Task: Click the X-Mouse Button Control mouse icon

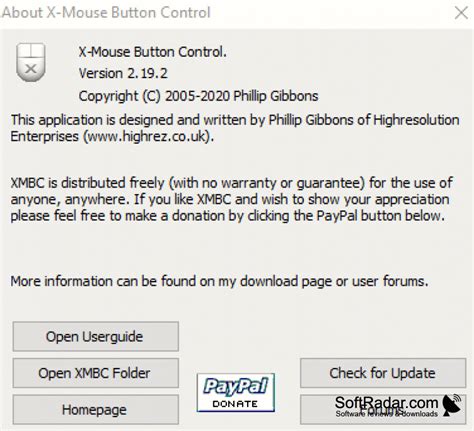Action: point(31,62)
